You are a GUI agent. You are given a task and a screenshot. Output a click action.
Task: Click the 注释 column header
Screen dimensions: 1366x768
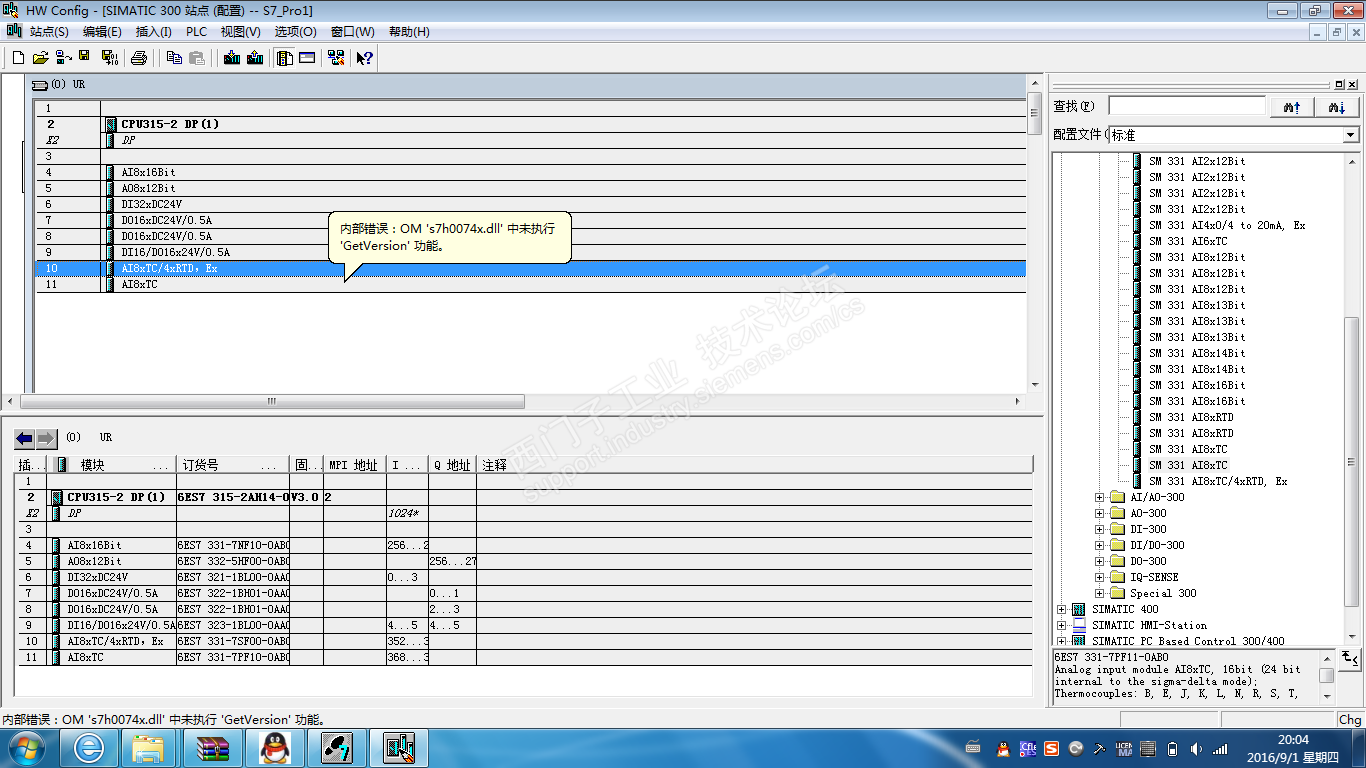coord(754,465)
